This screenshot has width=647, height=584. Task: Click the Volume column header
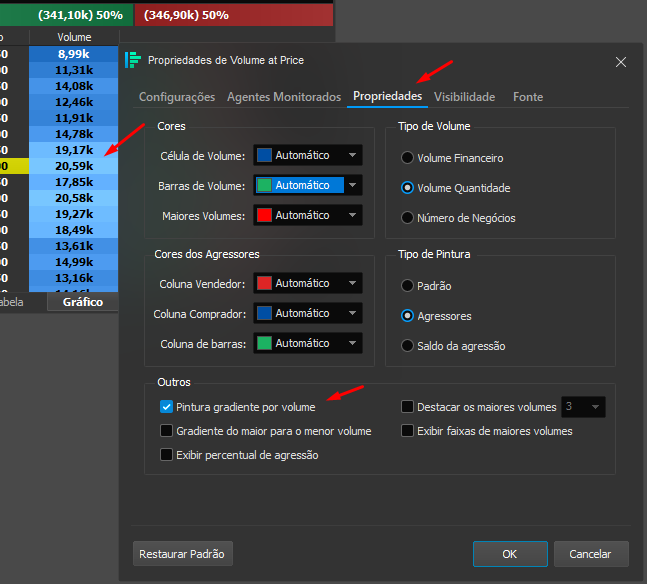[74, 37]
